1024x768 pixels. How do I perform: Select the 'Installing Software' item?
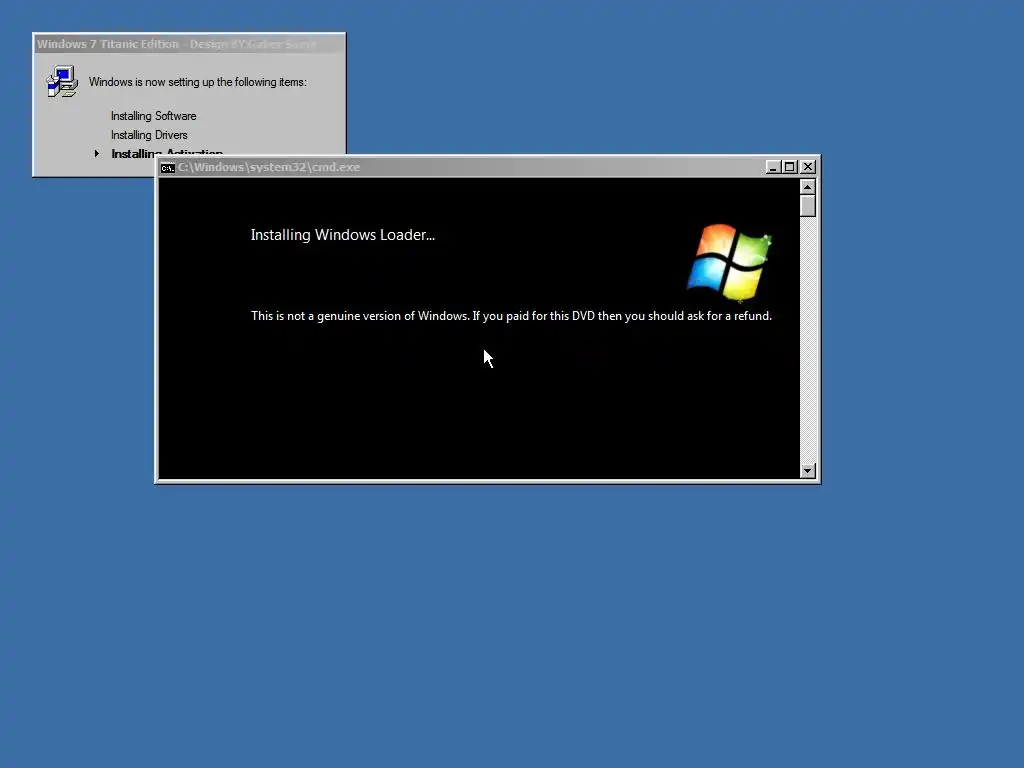tap(153, 116)
